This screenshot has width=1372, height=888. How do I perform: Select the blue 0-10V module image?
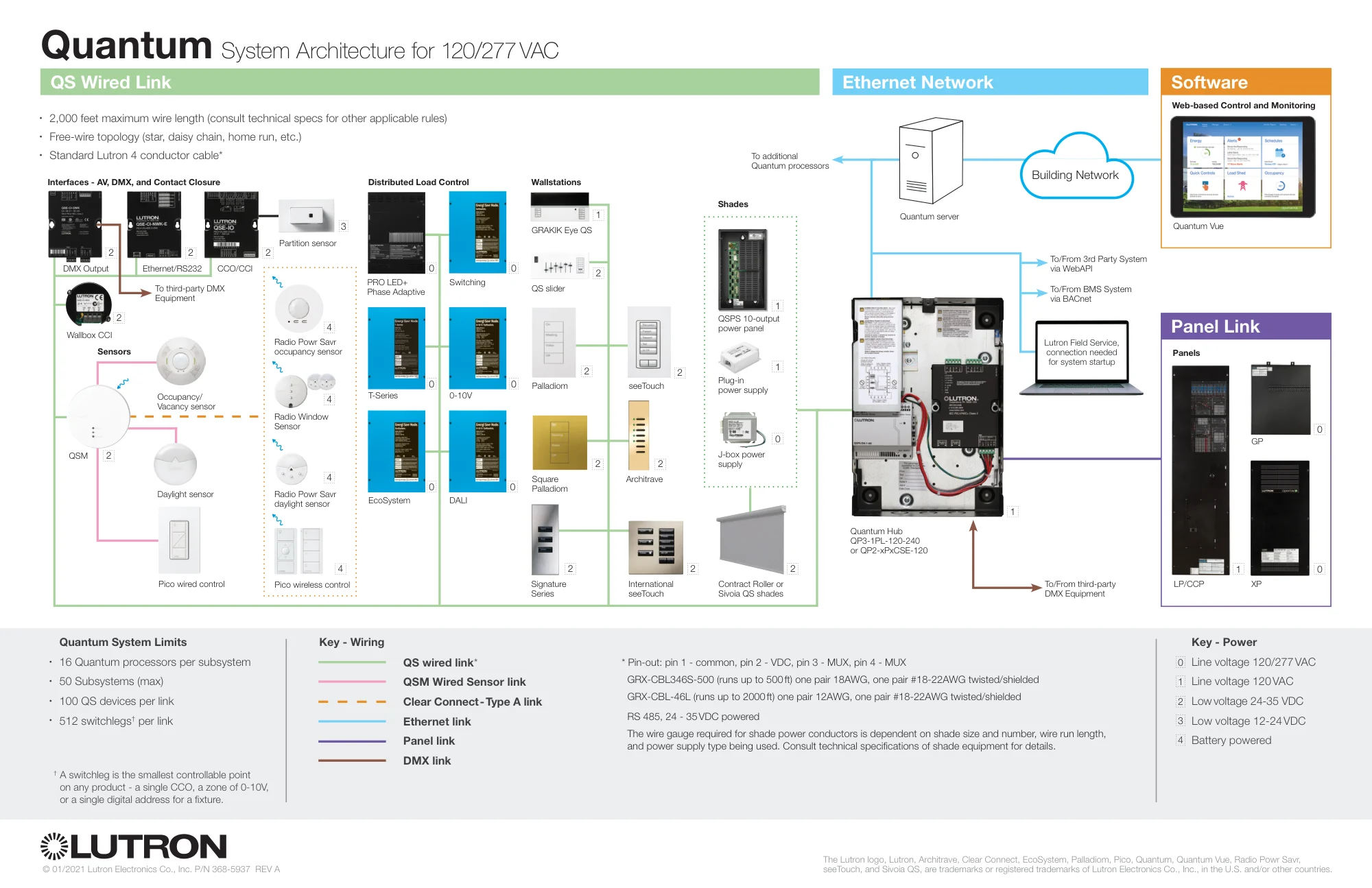coord(477,348)
